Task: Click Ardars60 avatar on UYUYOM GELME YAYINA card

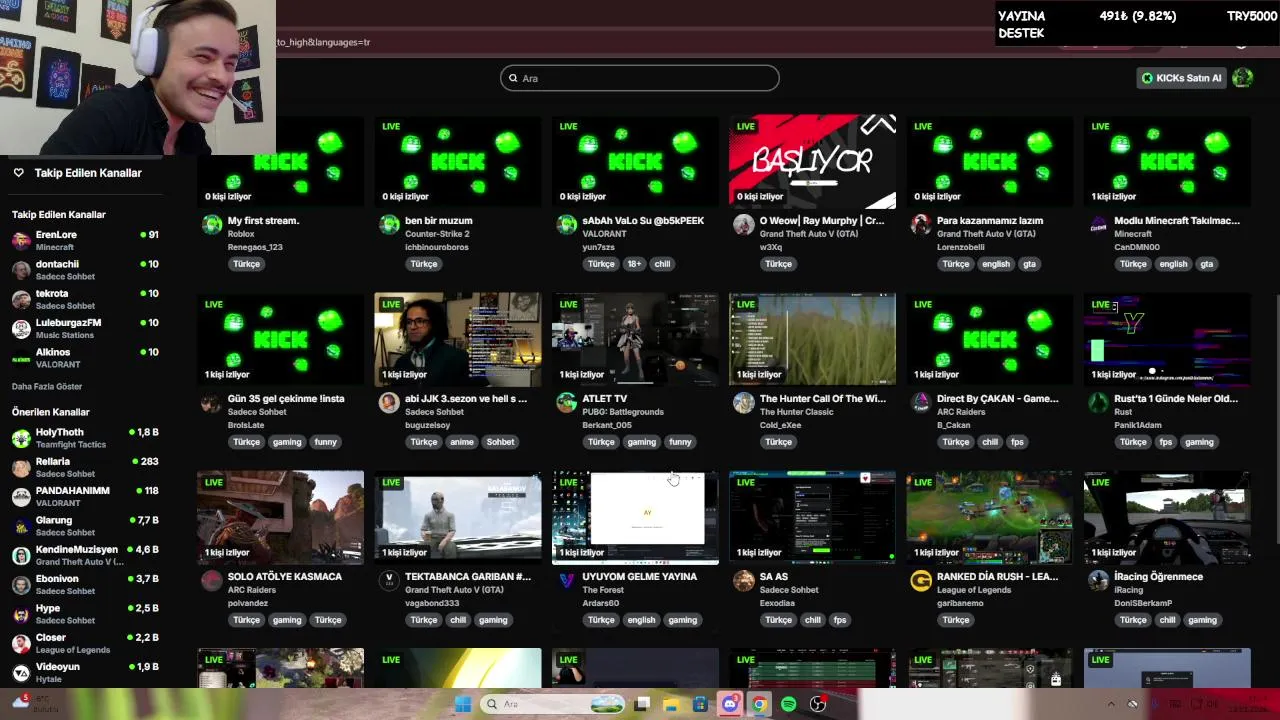Action: tap(566, 581)
